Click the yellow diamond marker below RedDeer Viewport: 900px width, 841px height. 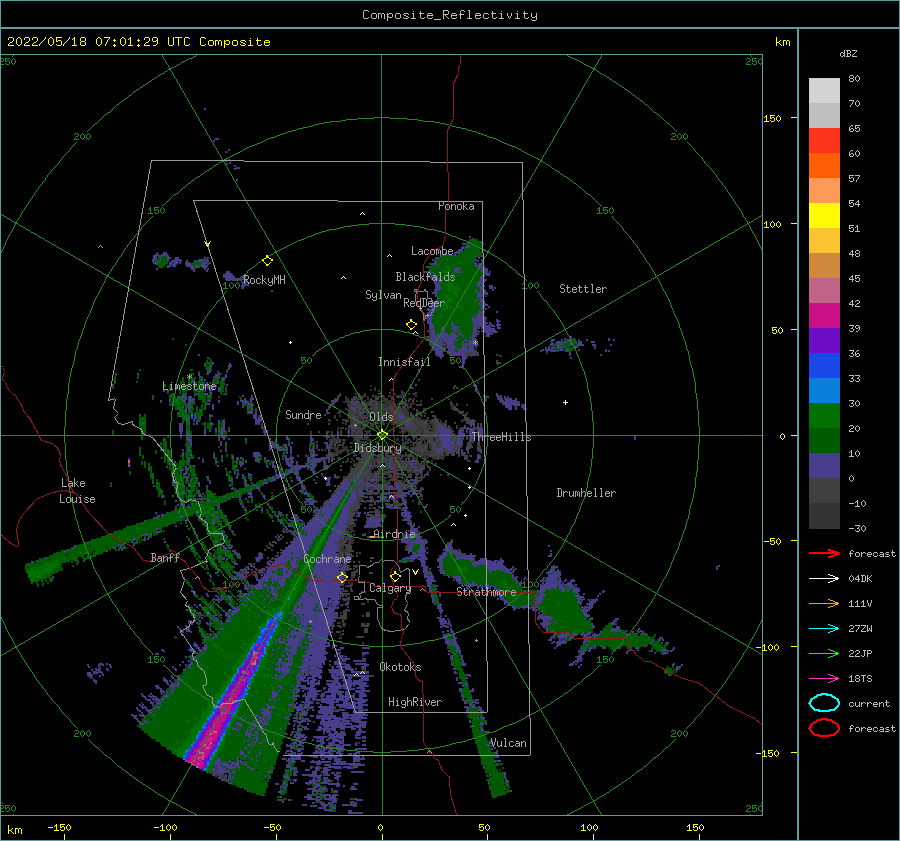(412, 325)
